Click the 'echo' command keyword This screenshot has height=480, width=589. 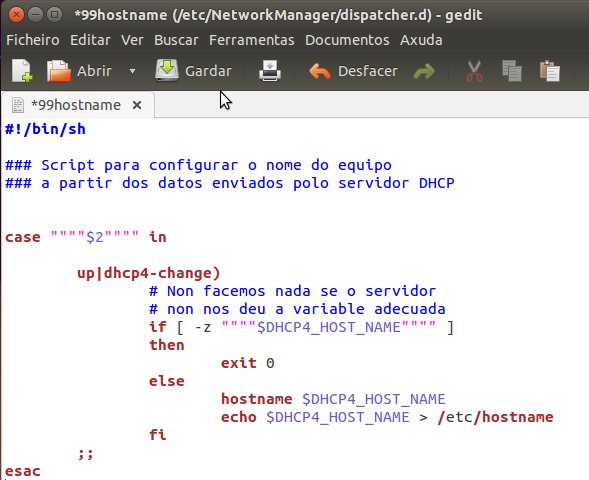pyautogui.click(x=239, y=417)
